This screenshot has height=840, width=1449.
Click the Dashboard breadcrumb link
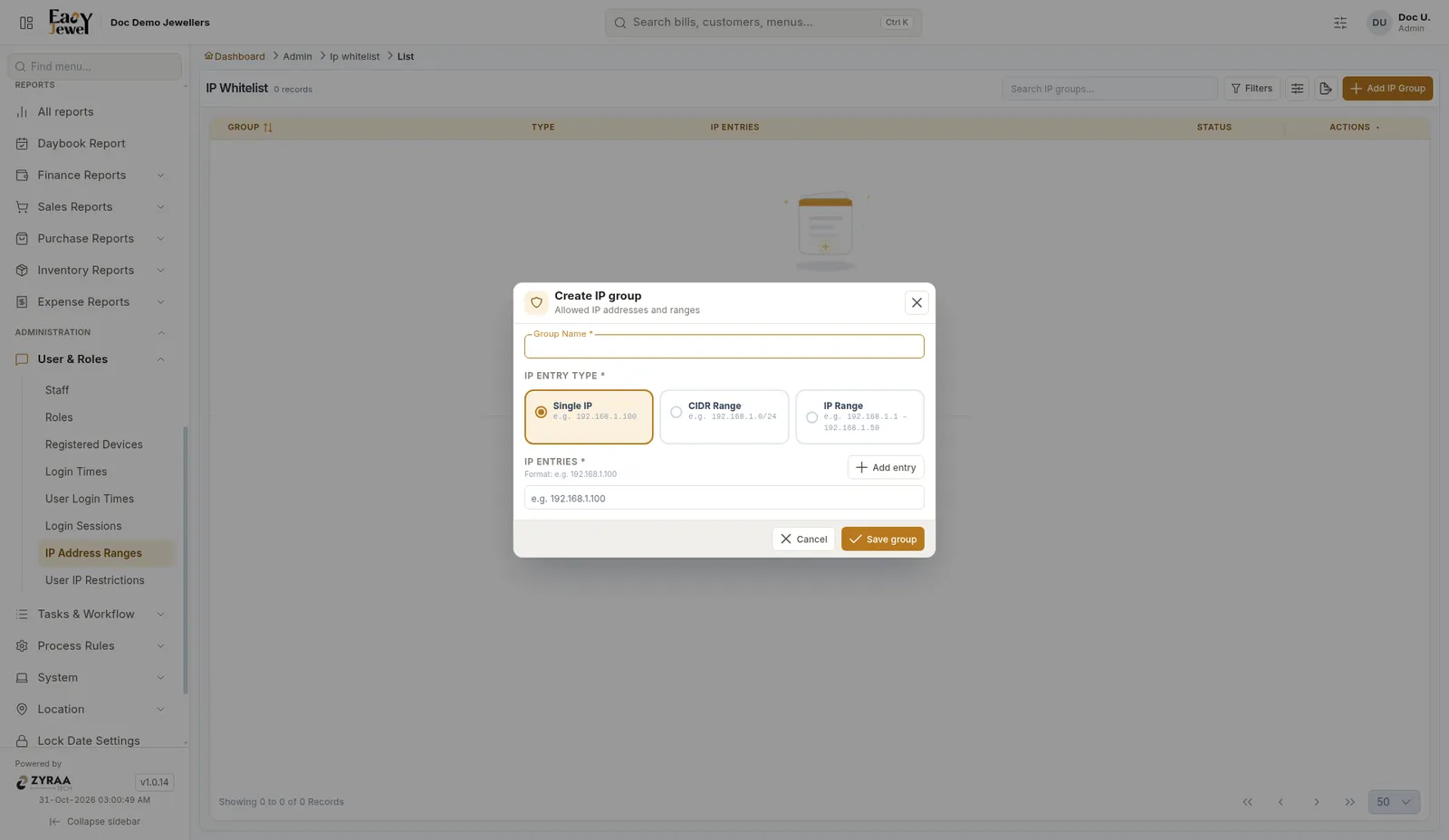235,56
